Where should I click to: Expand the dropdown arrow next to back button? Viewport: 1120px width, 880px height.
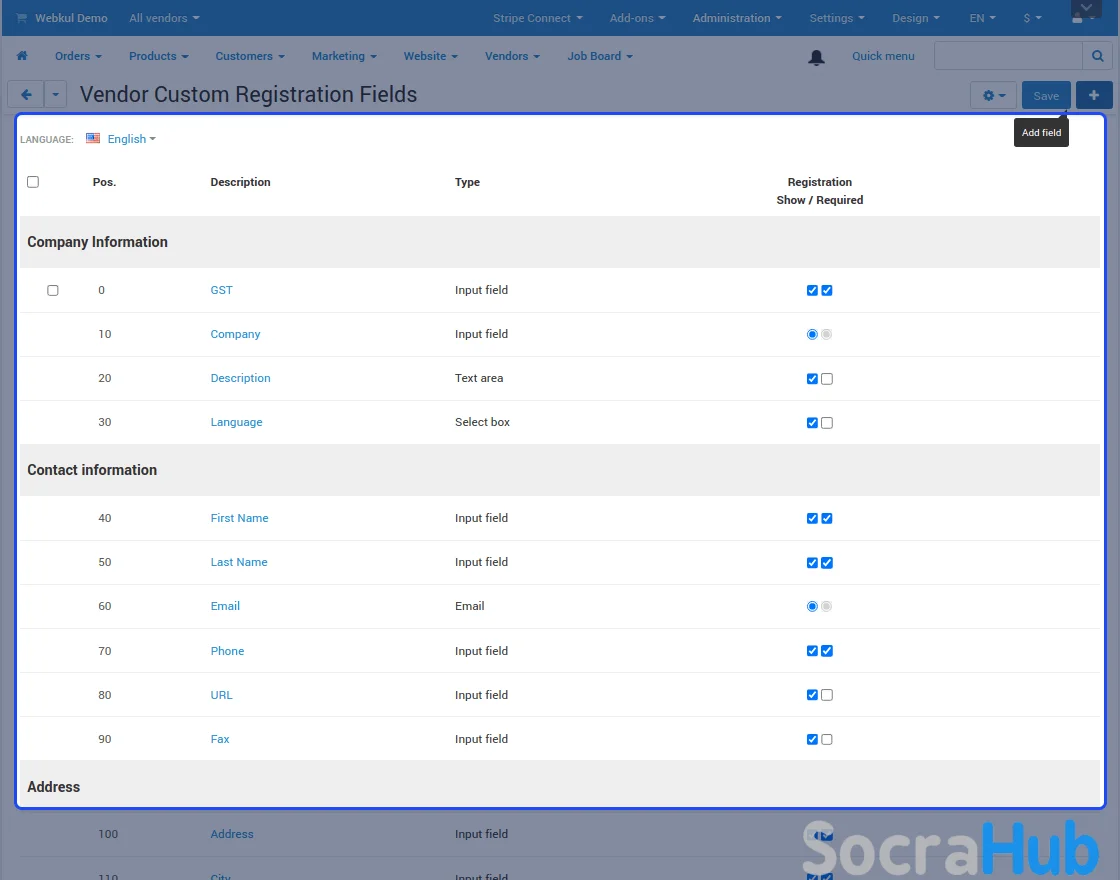[55, 95]
